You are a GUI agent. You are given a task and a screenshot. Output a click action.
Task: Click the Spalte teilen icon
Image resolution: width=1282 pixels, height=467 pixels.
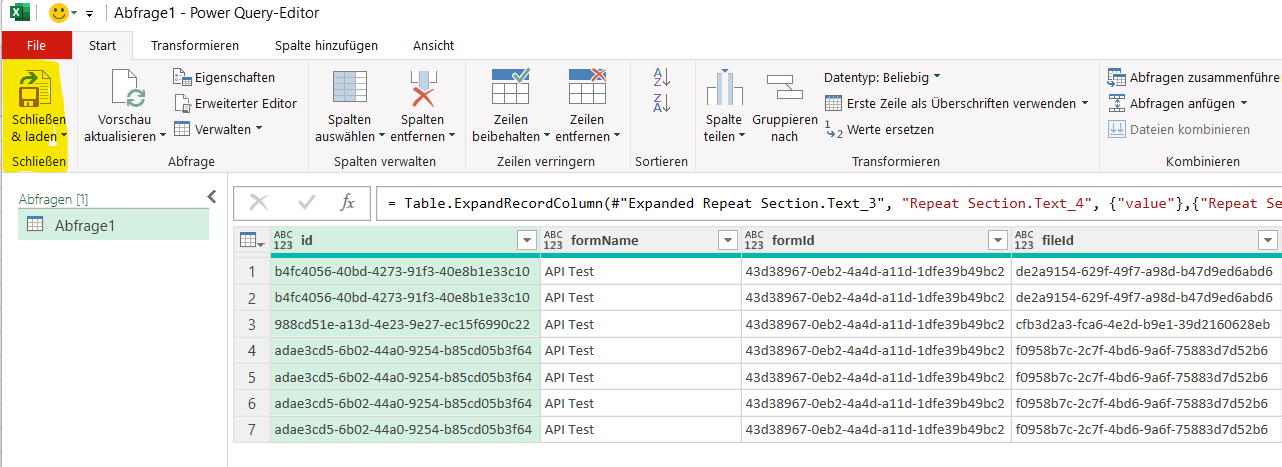723,90
